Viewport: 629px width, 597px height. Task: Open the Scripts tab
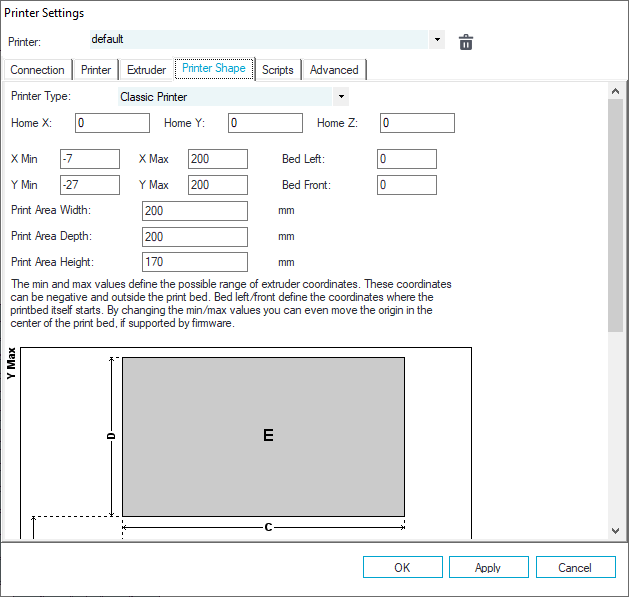[x=278, y=70]
